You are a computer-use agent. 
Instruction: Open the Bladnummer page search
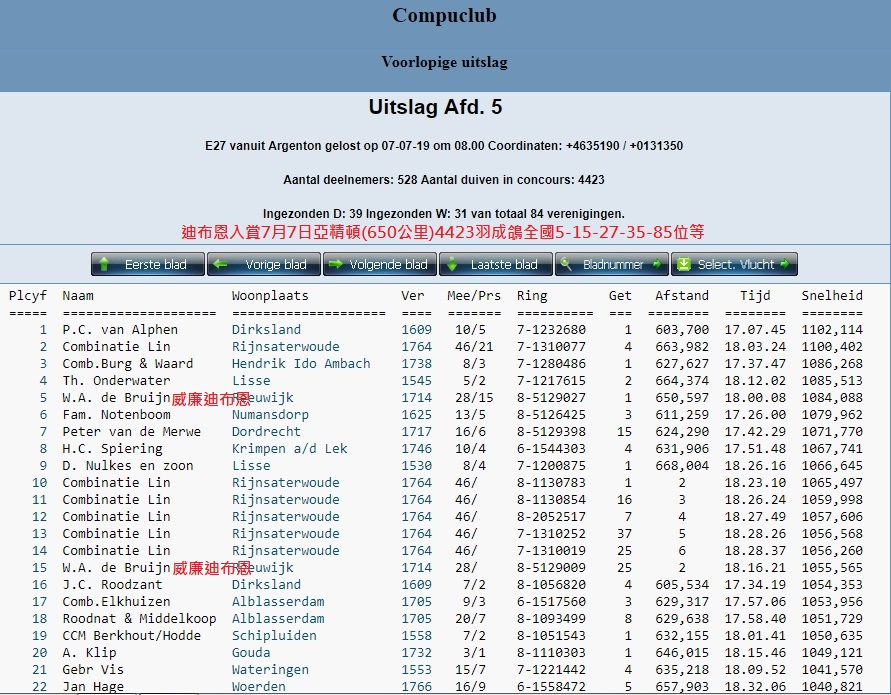pos(612,264)
